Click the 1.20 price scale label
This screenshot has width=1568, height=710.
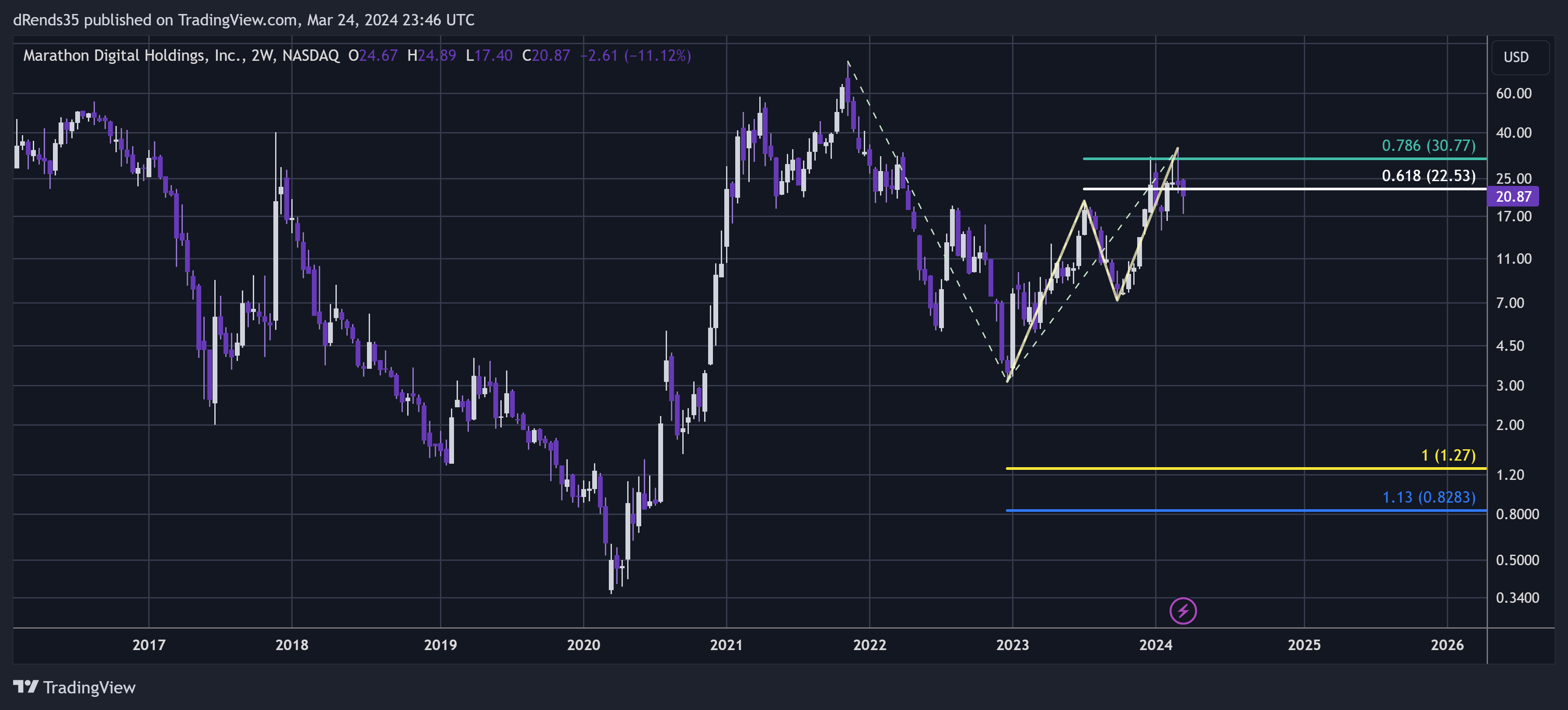coord(1509,475)
